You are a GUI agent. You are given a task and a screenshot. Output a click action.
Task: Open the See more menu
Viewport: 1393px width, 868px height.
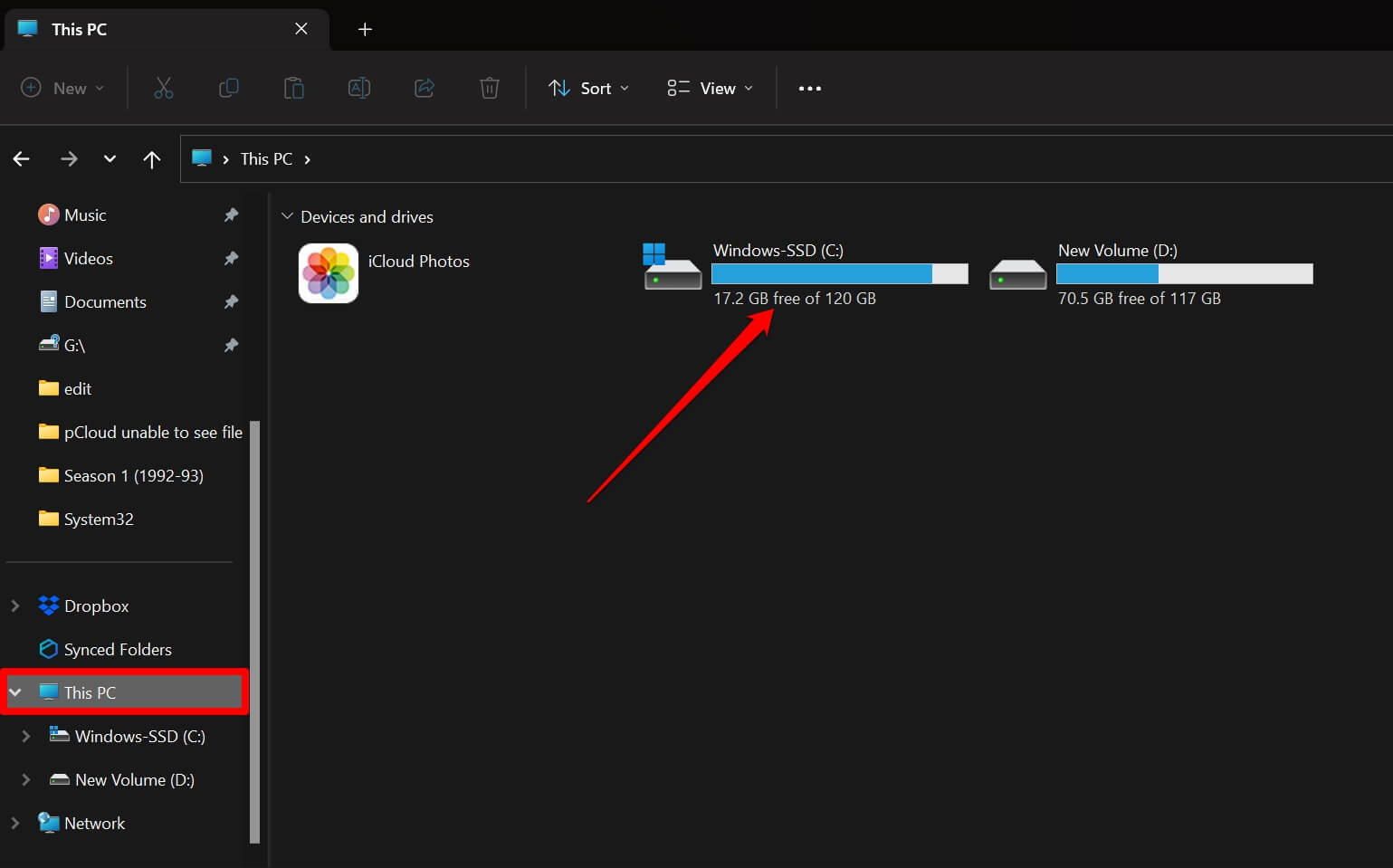pos(809,88)
